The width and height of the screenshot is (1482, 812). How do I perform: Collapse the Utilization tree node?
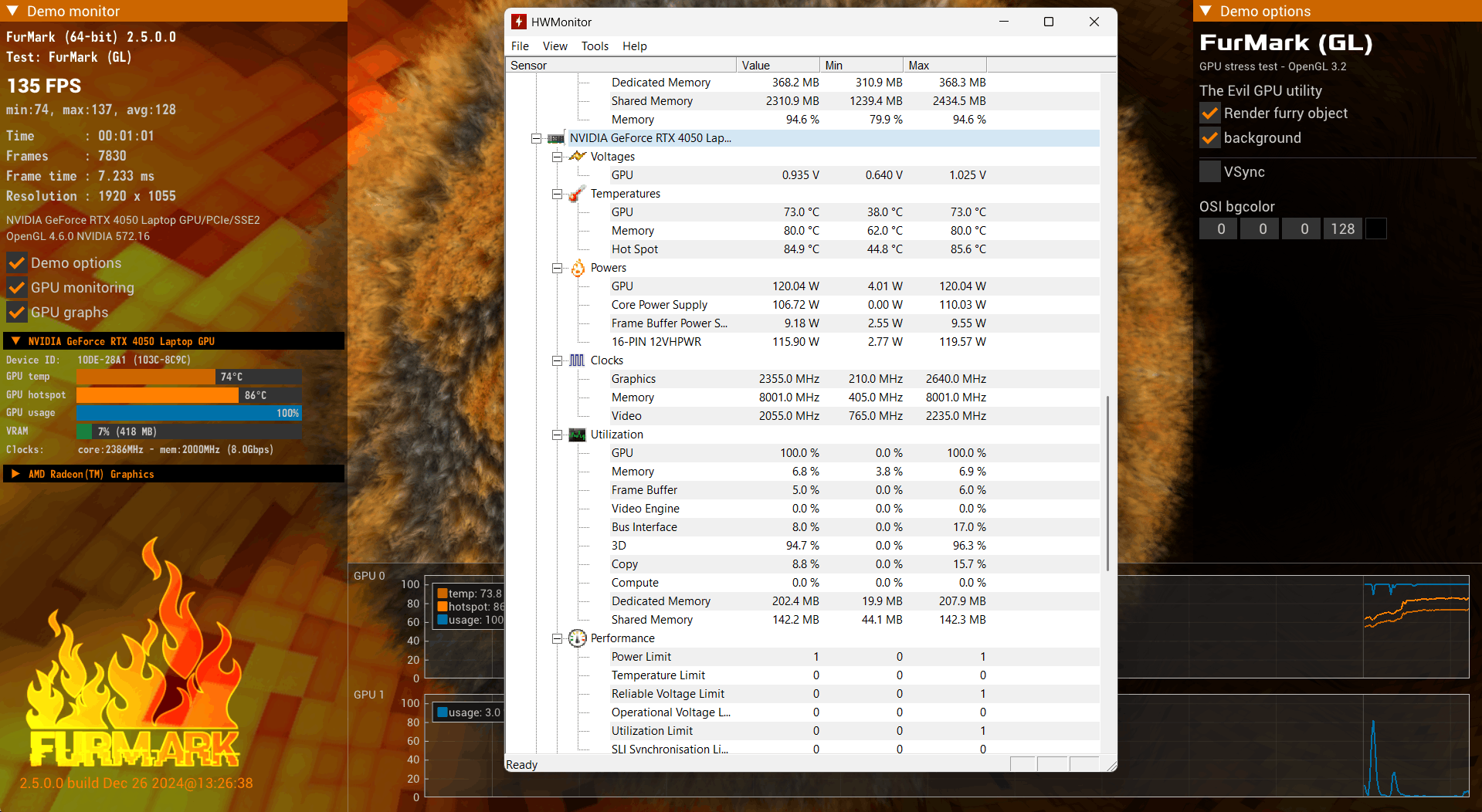coord(557,435)
